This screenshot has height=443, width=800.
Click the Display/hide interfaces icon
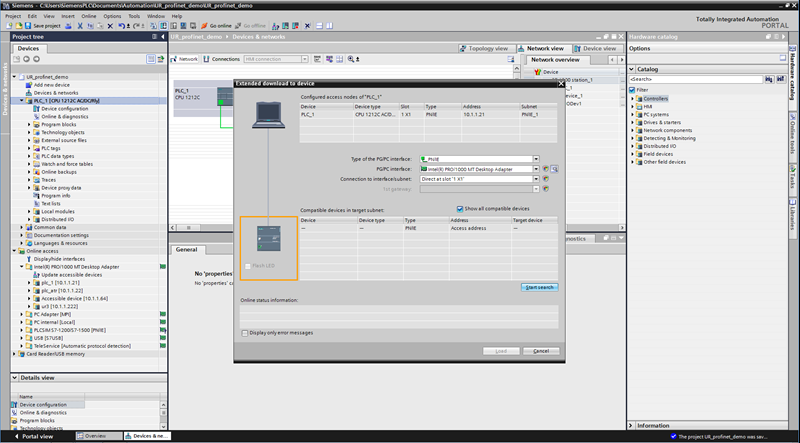30,259
